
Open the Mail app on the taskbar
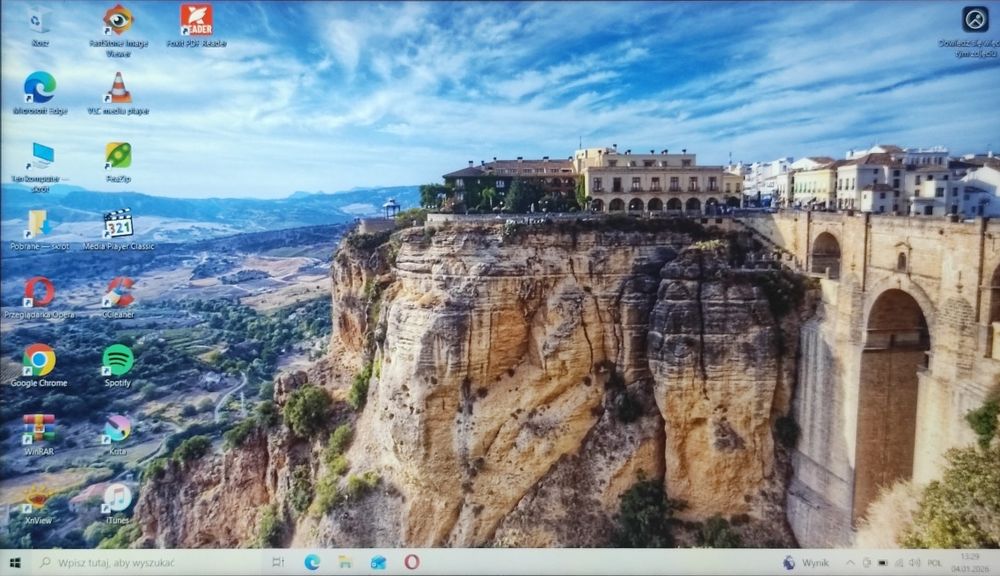(378, 563)
